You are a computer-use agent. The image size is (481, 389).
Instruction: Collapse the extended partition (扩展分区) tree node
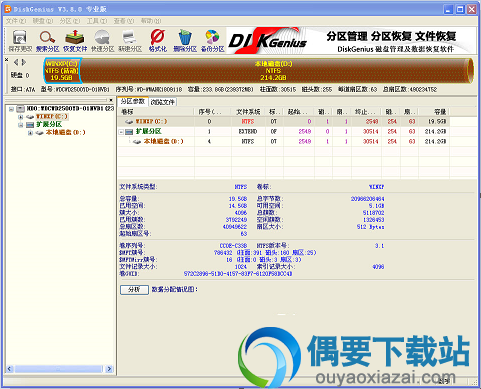click(x=21, y=125)
